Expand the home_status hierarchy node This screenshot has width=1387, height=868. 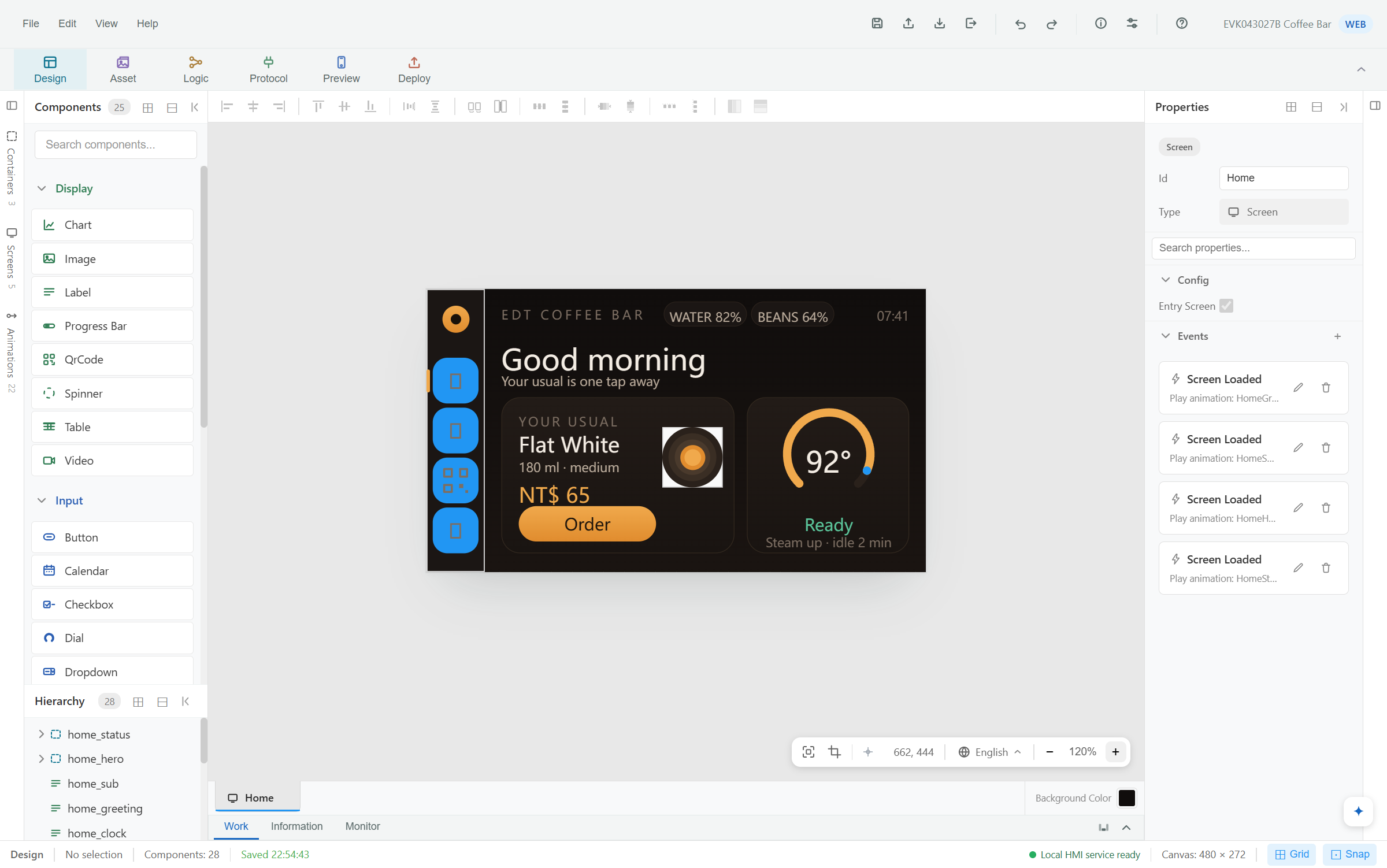(x=41, y=734)
